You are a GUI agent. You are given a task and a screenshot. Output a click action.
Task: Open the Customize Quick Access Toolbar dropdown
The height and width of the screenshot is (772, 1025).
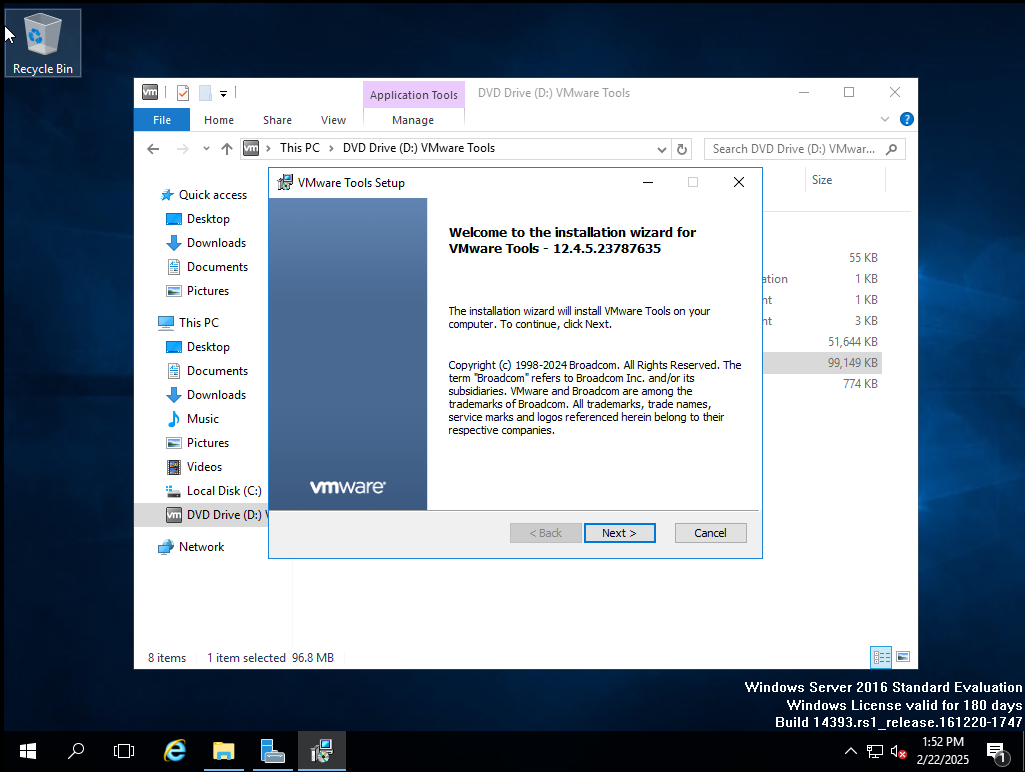[223, 93]
